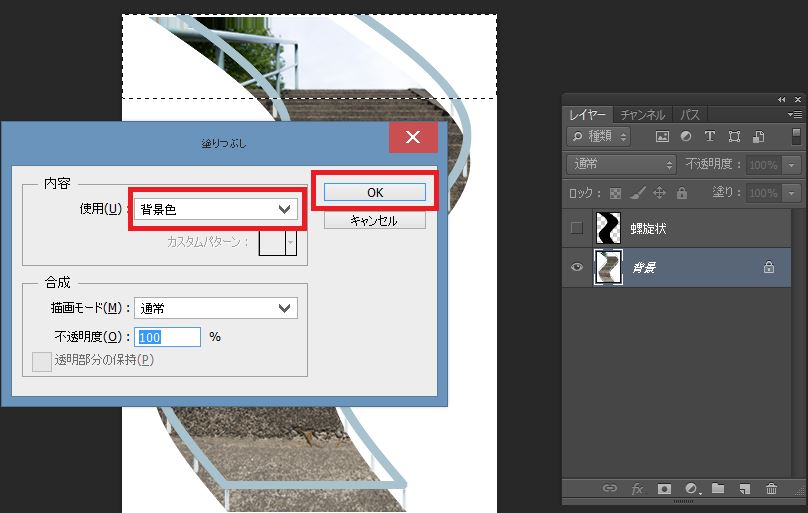Click the キャンセル button
The height and width of the screenshot is (513, 808).
tap(373, 221)
